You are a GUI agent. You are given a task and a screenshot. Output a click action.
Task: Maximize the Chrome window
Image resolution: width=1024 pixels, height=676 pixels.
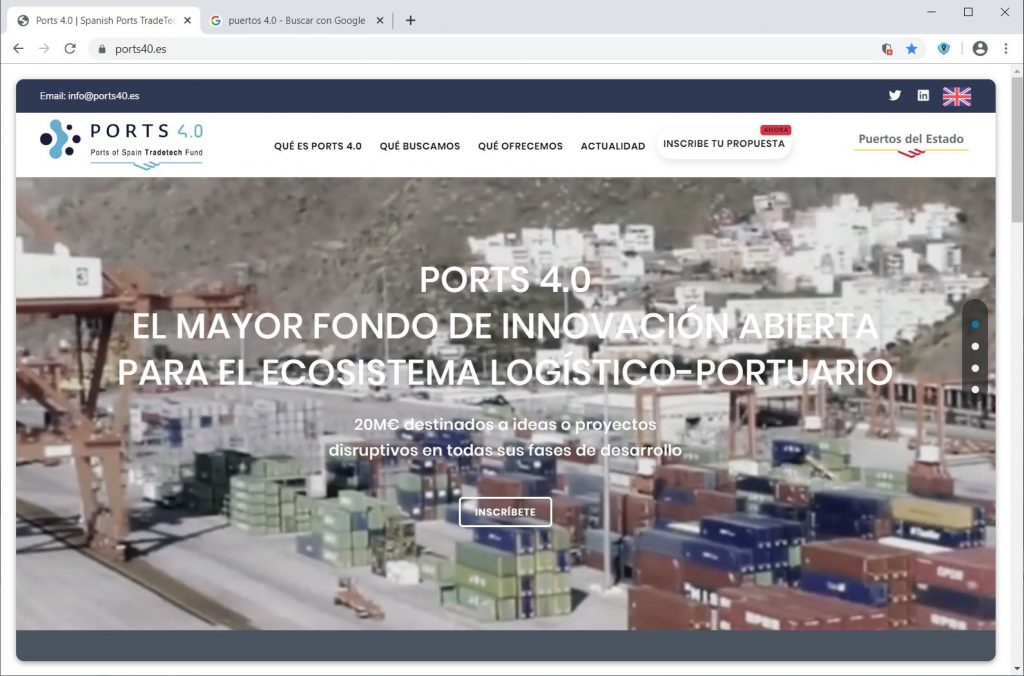click(968, 12)
